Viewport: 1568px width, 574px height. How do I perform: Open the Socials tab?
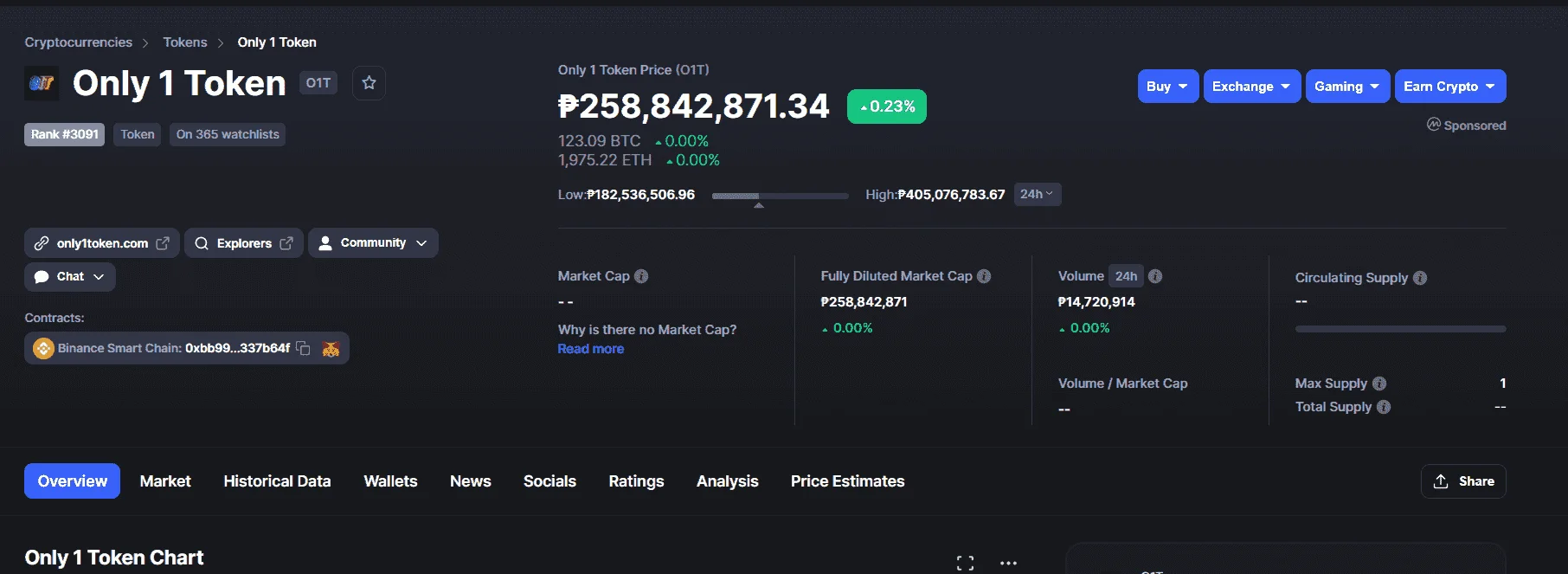coord(549,481)
